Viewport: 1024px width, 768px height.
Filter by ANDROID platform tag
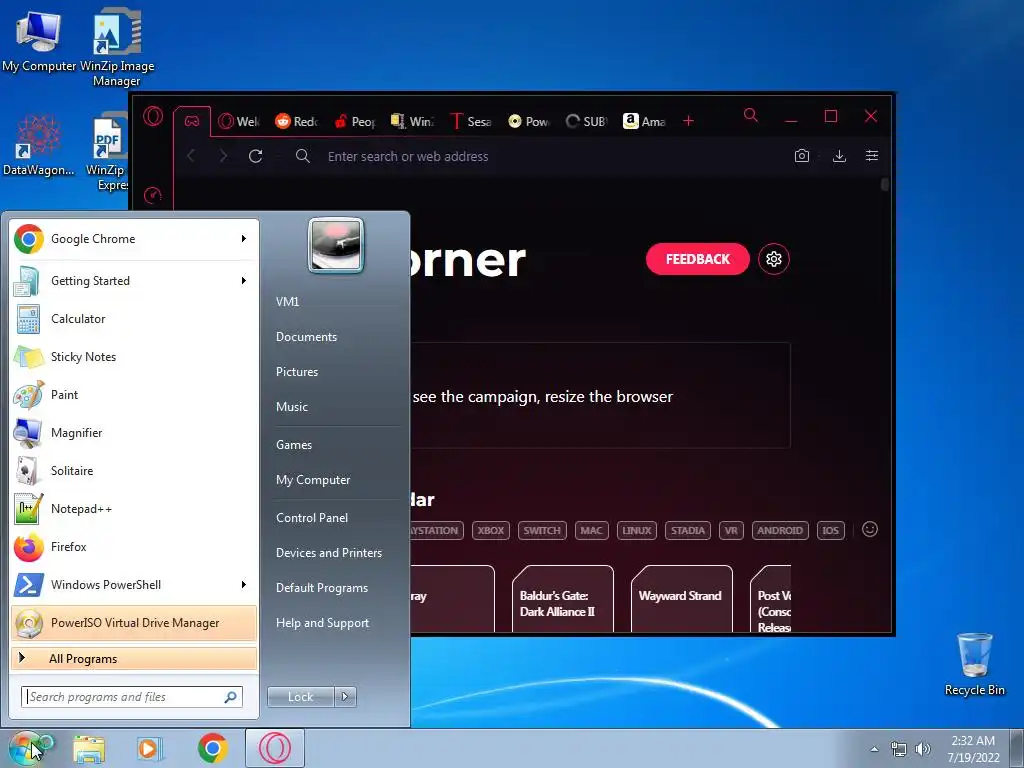click(780, 530)
